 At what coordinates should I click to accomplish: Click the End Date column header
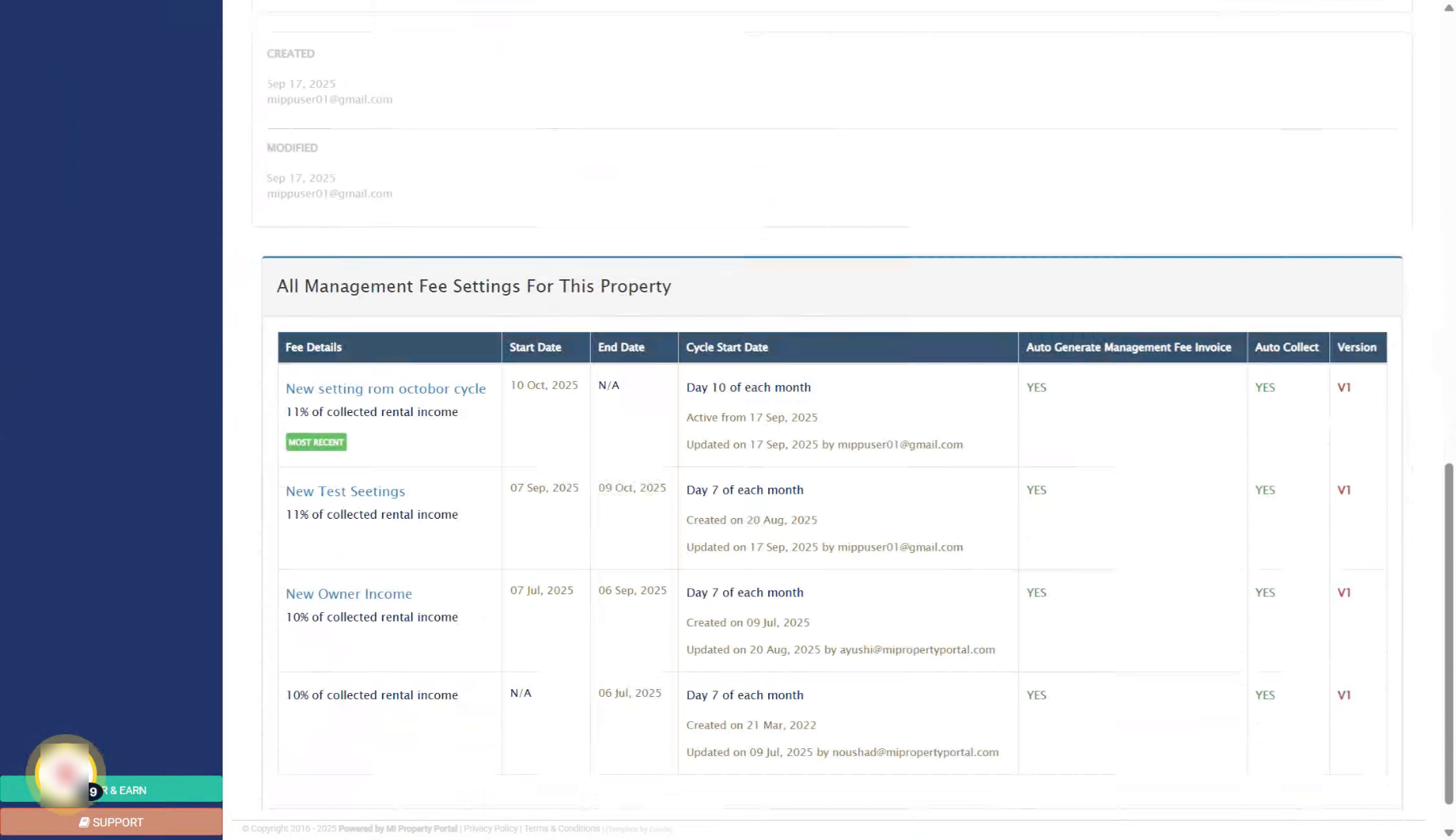pos(621,348)
